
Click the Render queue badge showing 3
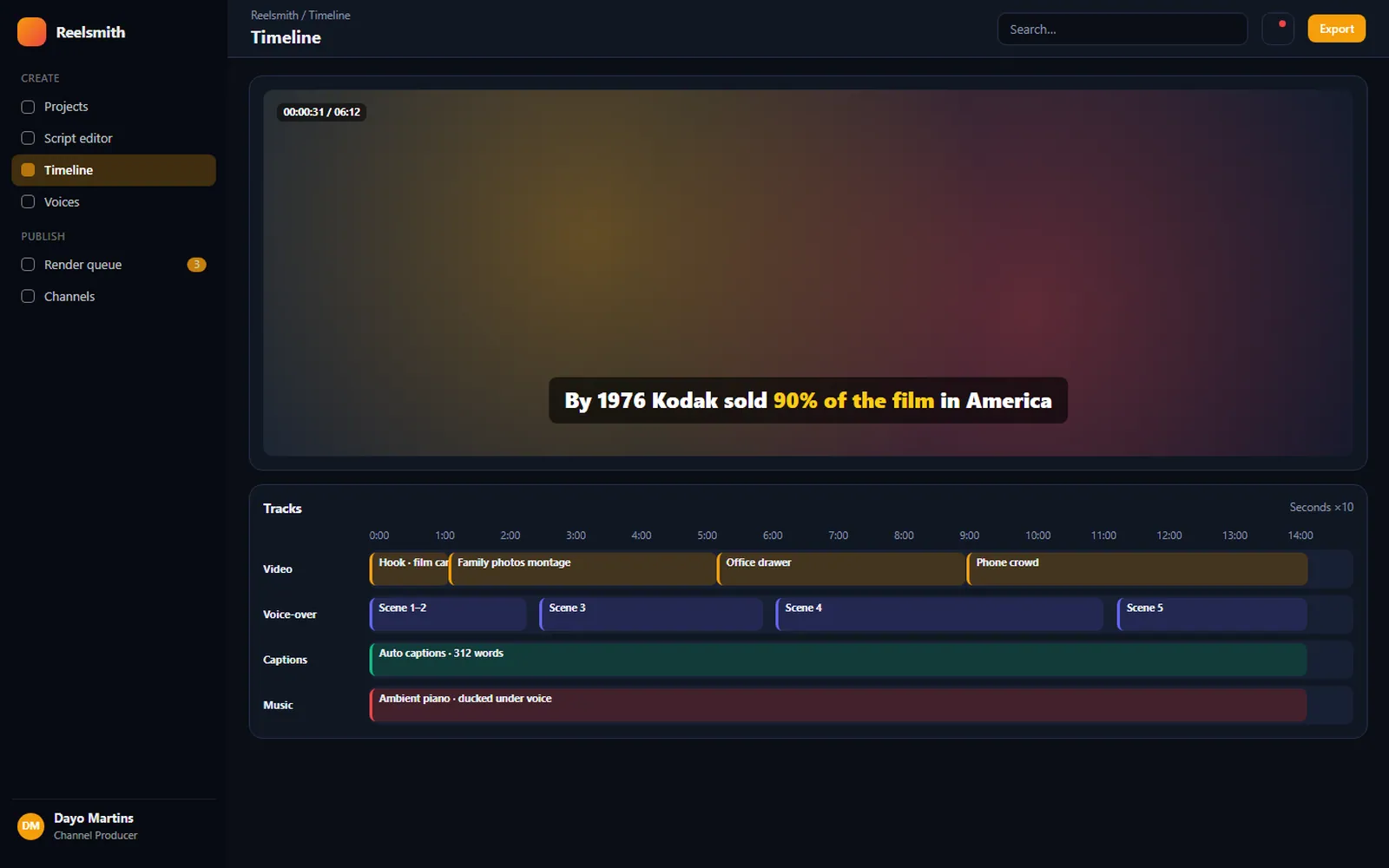(x=197, y=265)
